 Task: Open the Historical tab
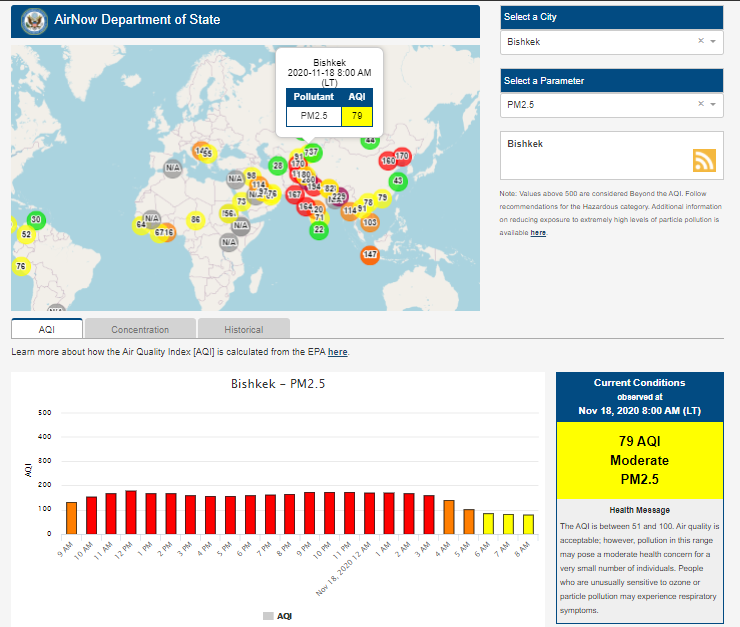coord(243,329)
